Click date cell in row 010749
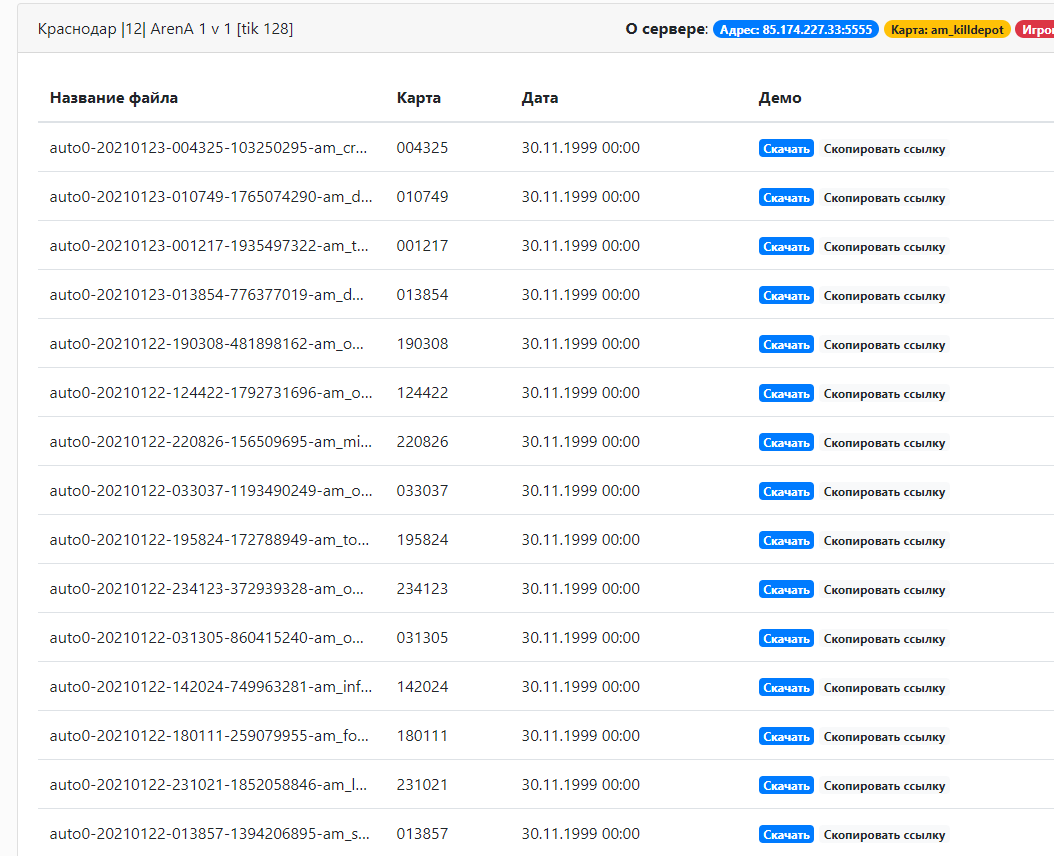Image resolution: width=1054 pixels, height=856 pixels. [581, 197]
